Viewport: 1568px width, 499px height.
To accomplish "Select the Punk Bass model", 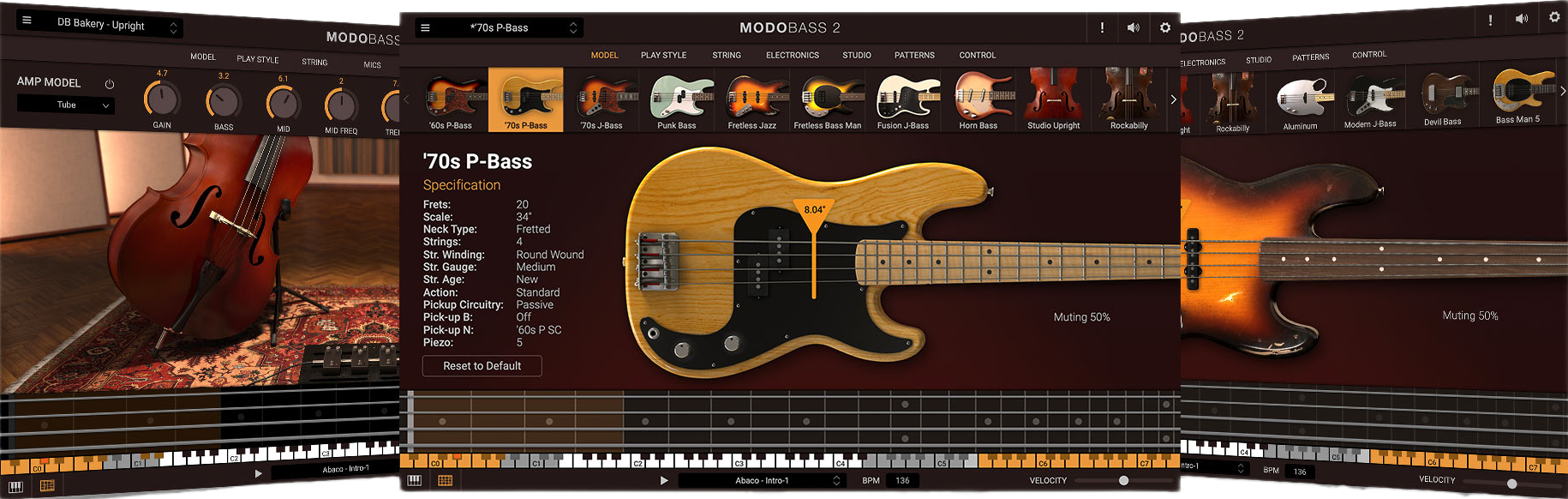I will click(x=676, y=100).
